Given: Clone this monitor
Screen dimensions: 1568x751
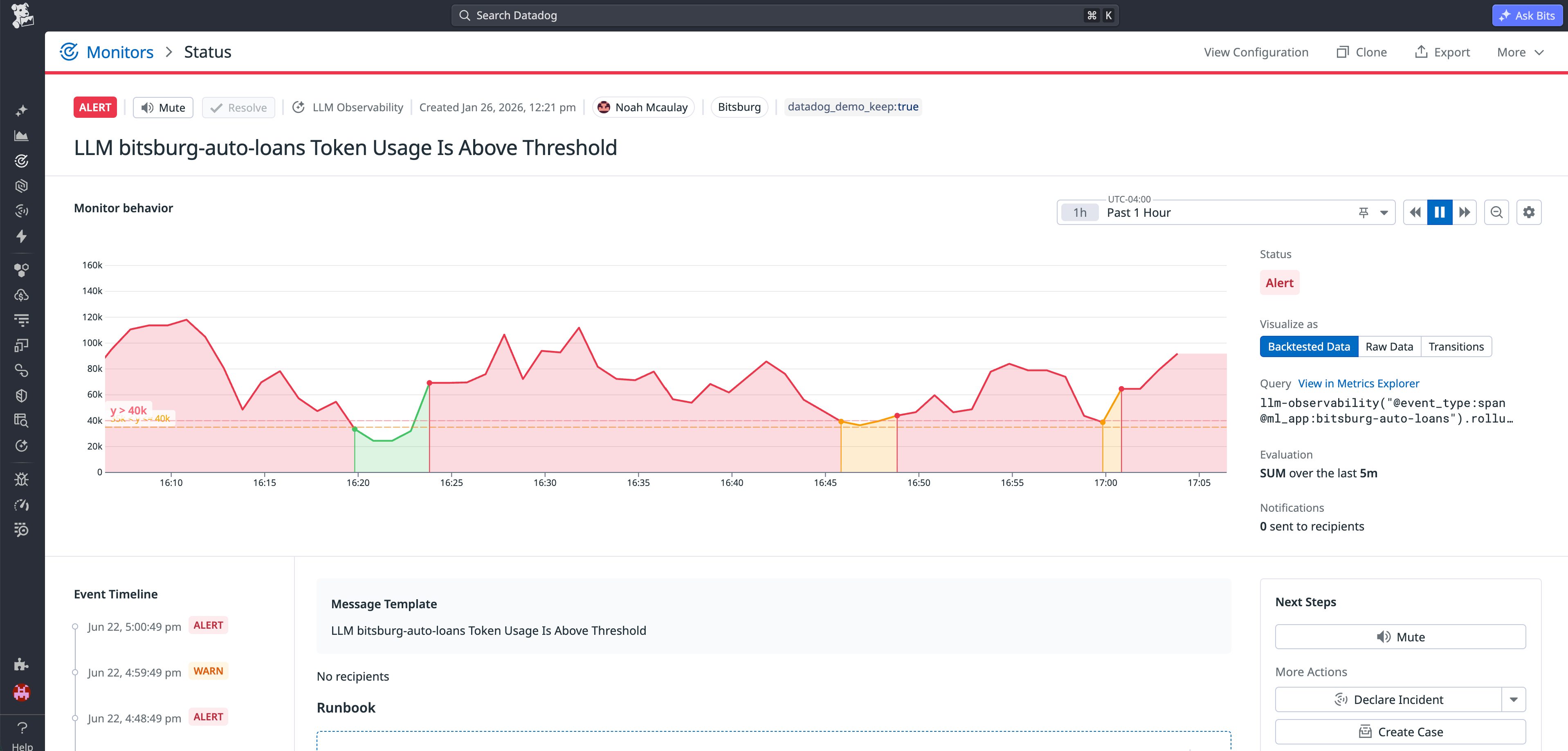Looking at the screenshot, I should coord(1361,52).
